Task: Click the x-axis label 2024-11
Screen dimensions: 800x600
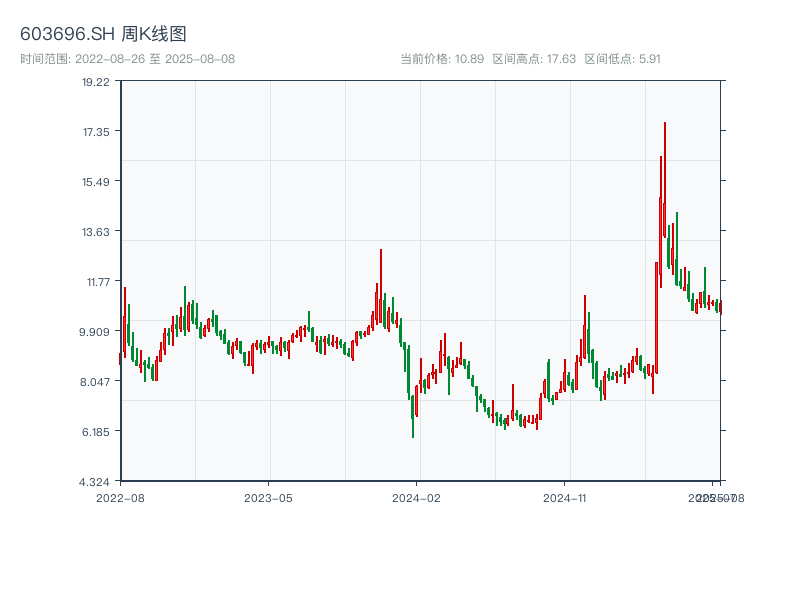Action: tap(564, 498)
